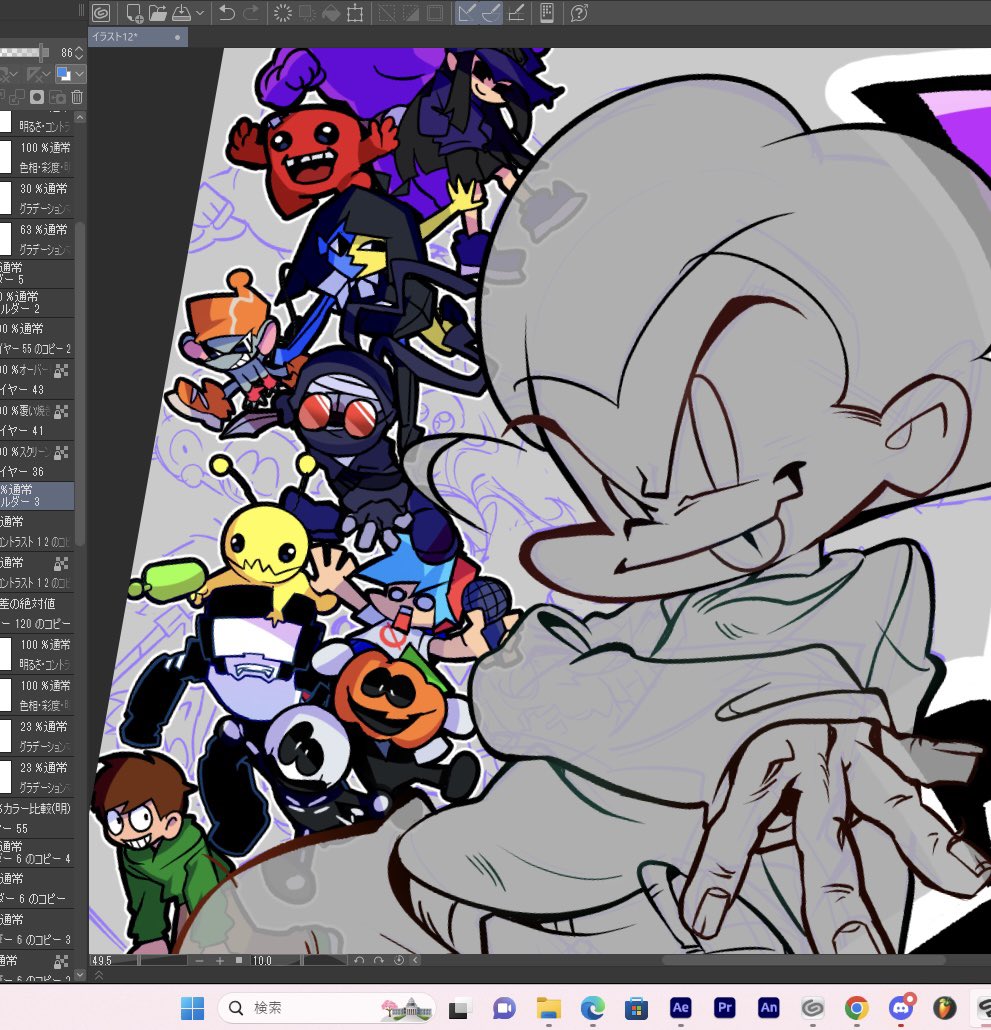Undo the last action
The width and height of the screenshot is (991, 1030).
click(227, 12)
